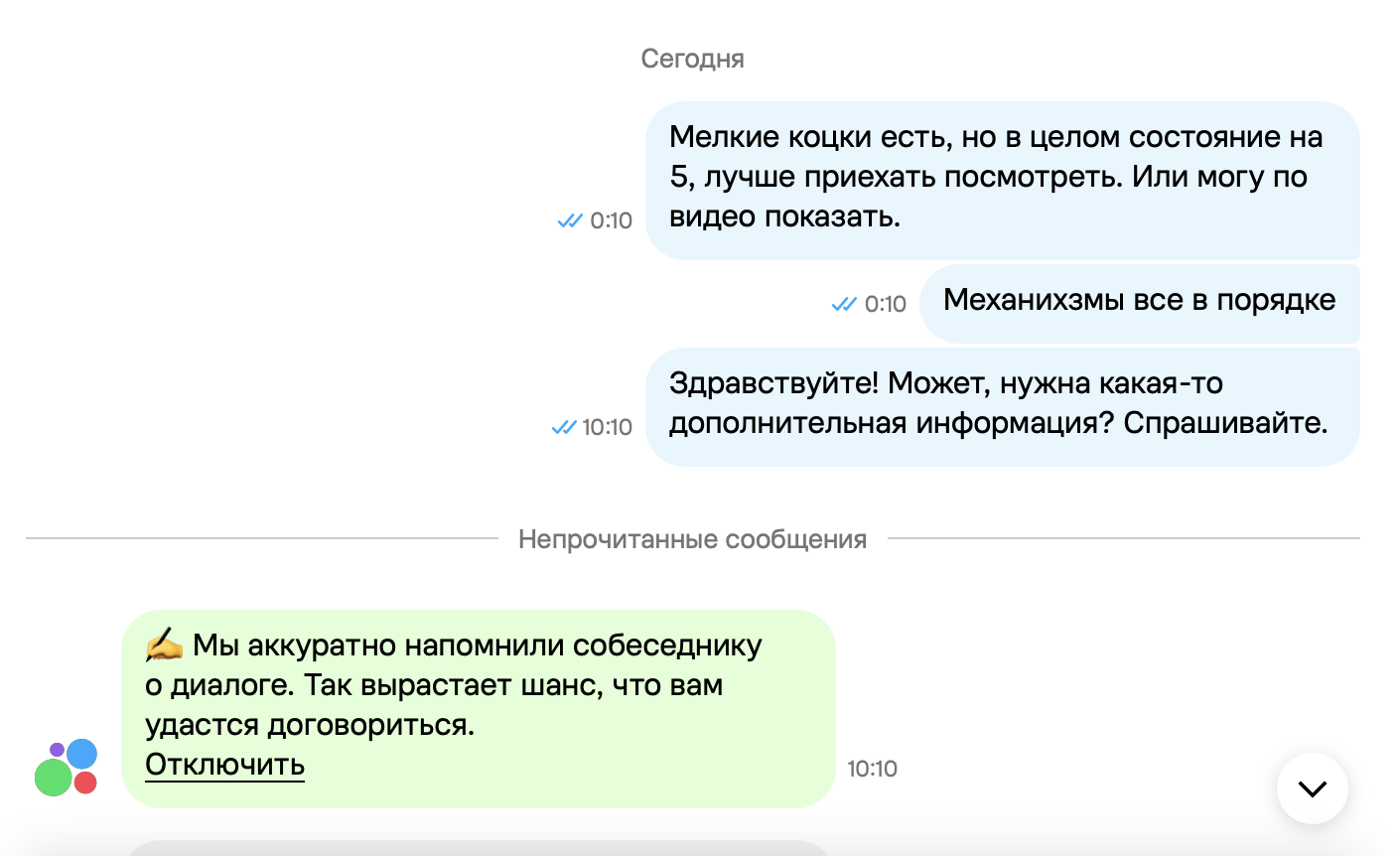Click read checkmarks next to first 0:10 message
This screenshot has width=1400, height=858.
(x=570, y=220)
